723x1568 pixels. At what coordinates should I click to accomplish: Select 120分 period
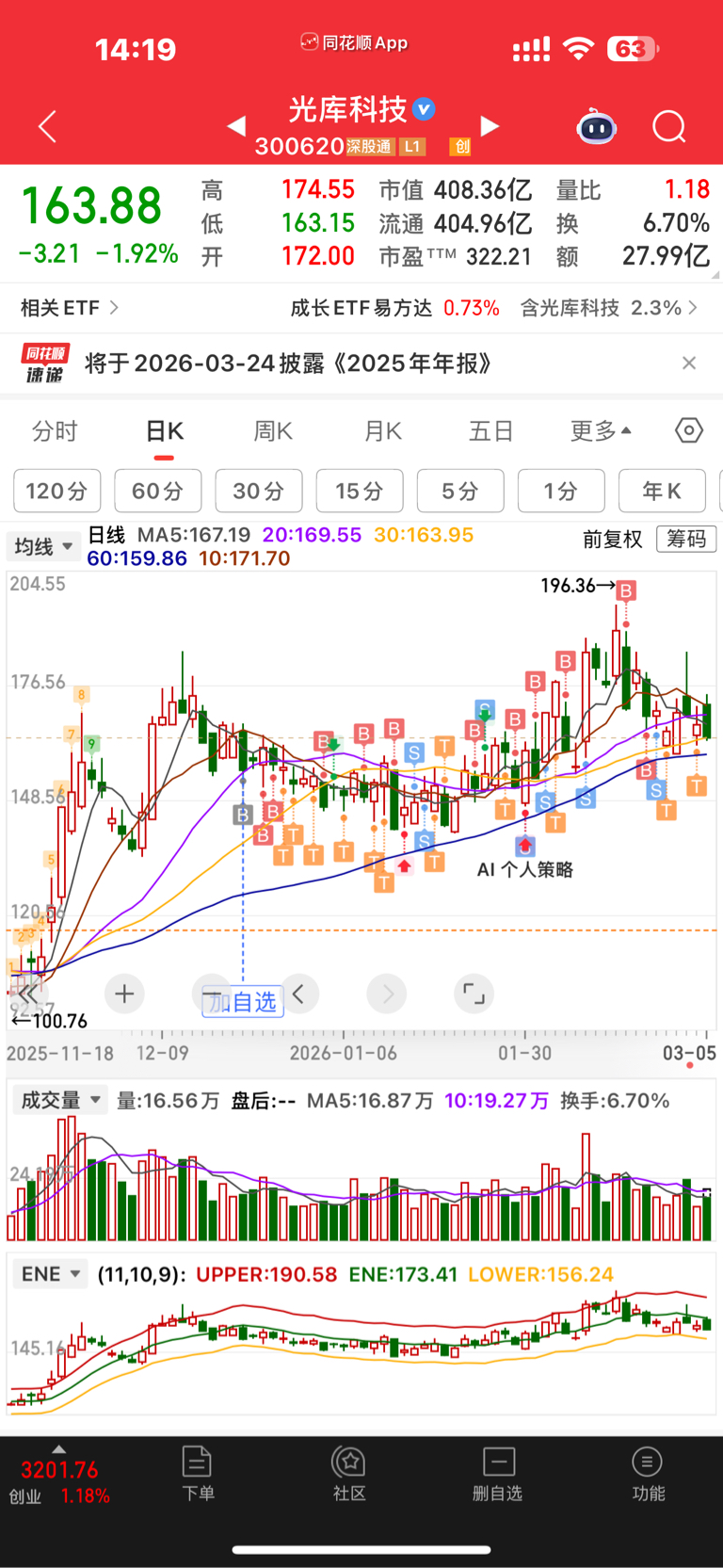[56, 491]
